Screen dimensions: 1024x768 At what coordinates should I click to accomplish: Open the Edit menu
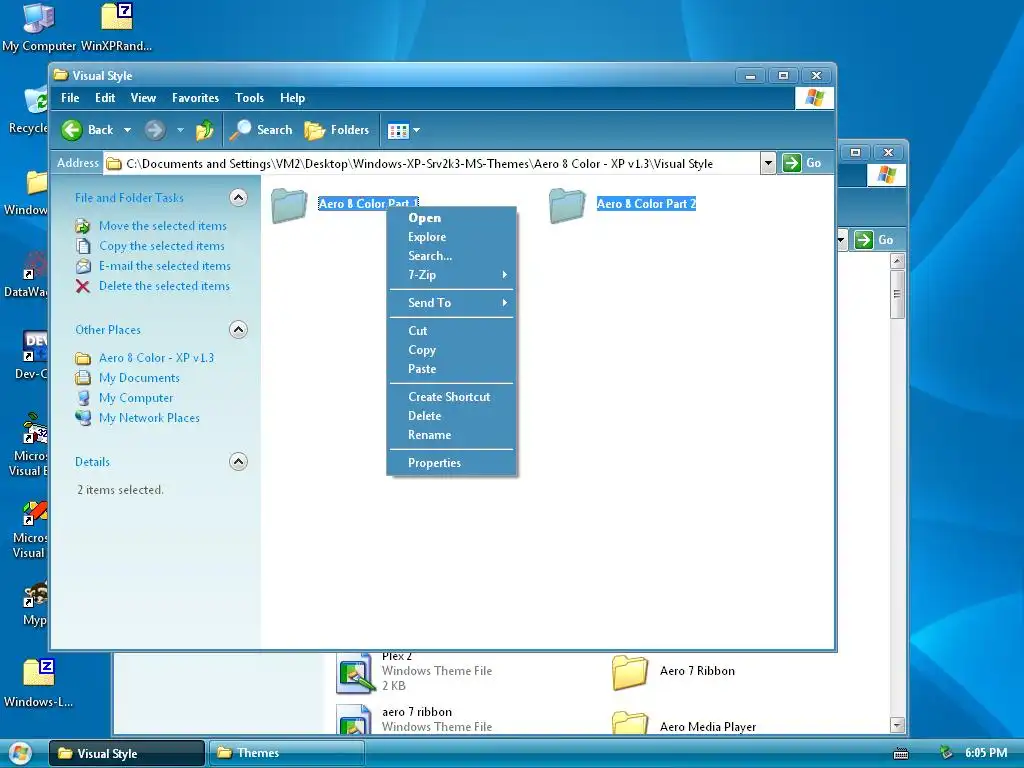pyautogui.click(x=104, y=98)
